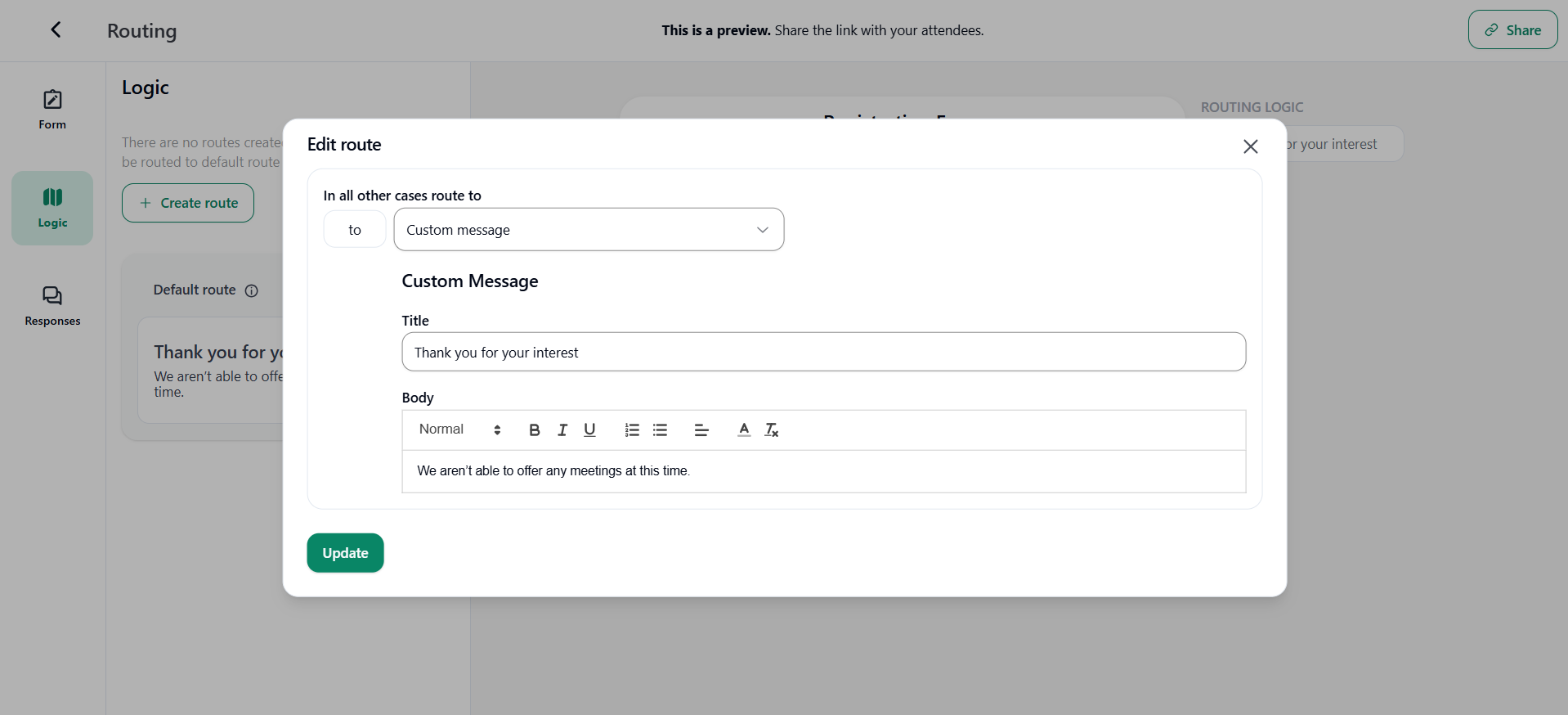1568x715 pixels.
Task: Open text alignment options
Action: coord(701,430)
